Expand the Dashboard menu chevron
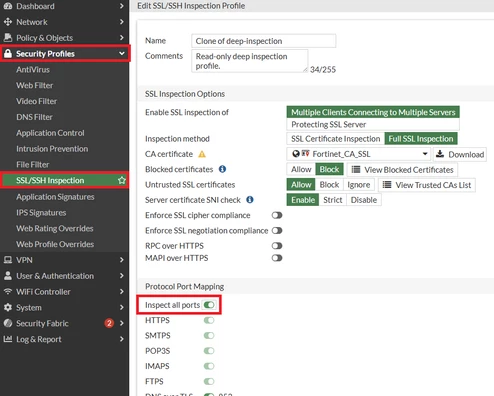The image size is (494, 396). point(122,6)
